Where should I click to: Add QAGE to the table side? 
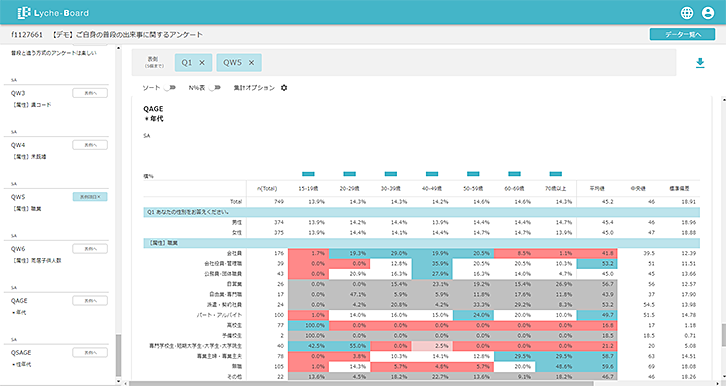coord(90,300)
